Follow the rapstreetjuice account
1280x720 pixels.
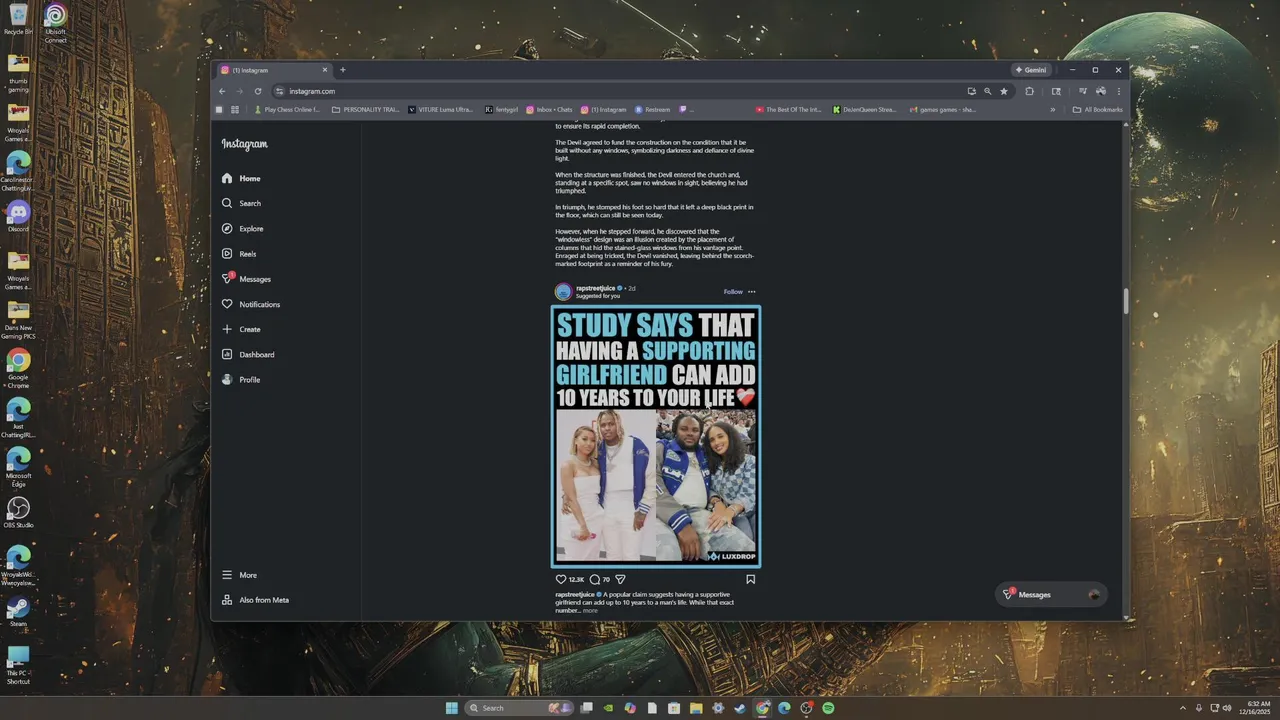click(x=733, y=292)
